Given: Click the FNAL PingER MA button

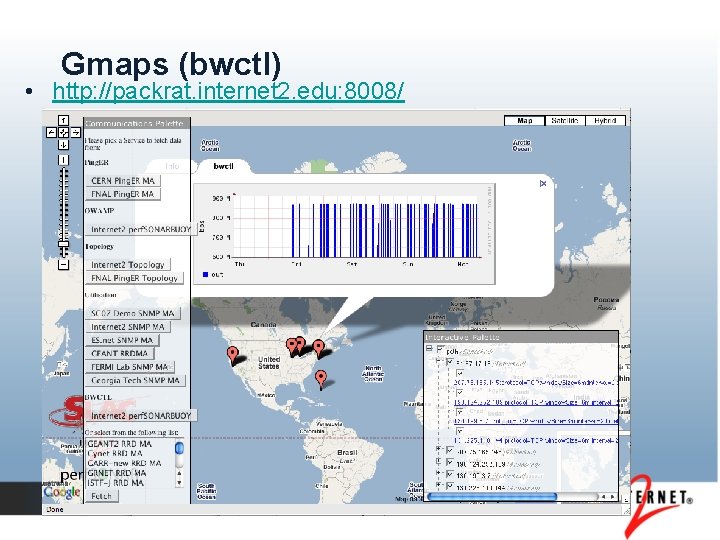Looking at the screenshot, I should 123,194.
